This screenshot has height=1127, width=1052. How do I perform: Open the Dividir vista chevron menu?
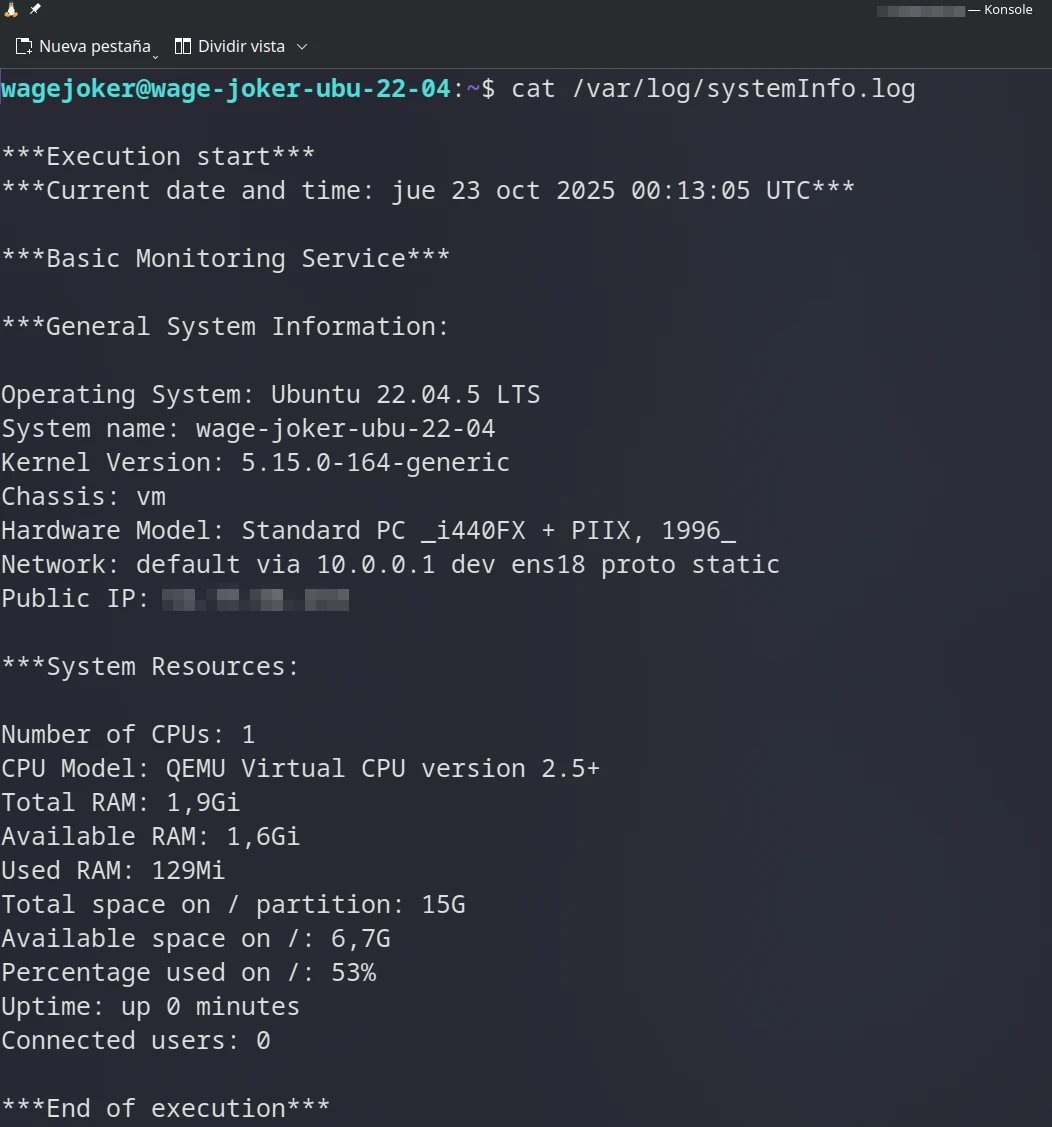302,46
